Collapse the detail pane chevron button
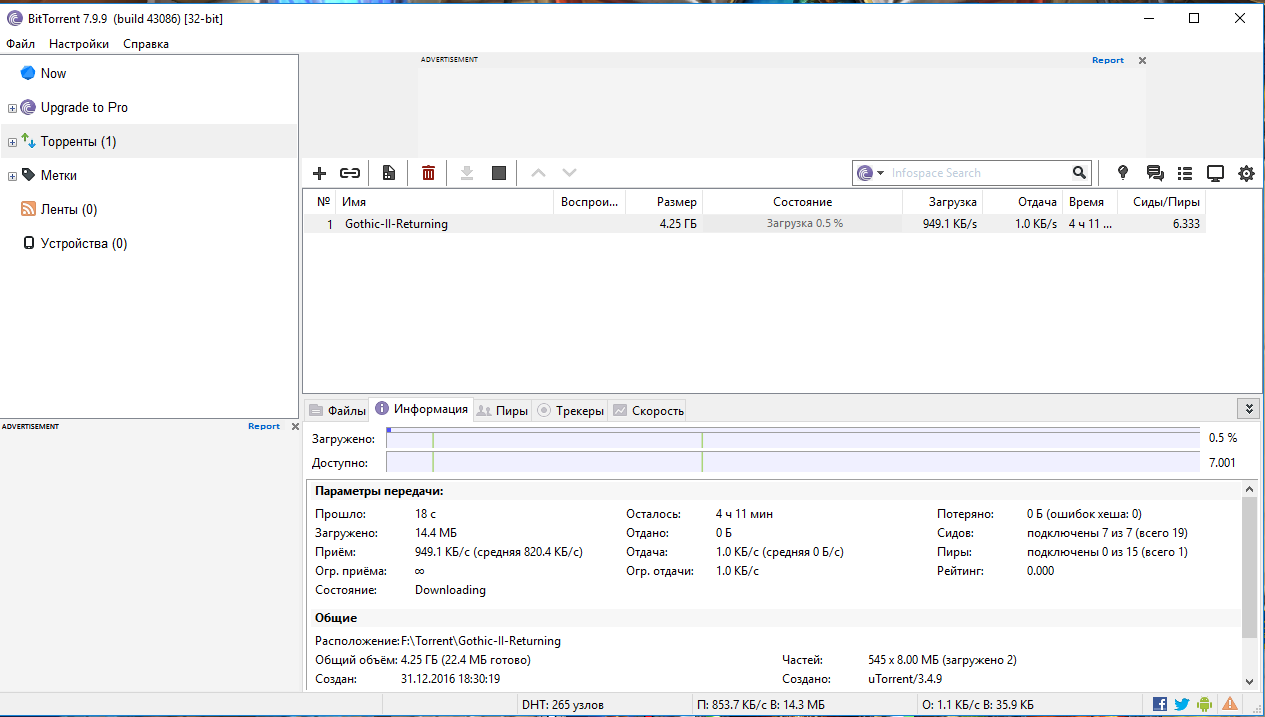Image resolution: width=1265 pixels, height=717 pixels. [1247, 408]
